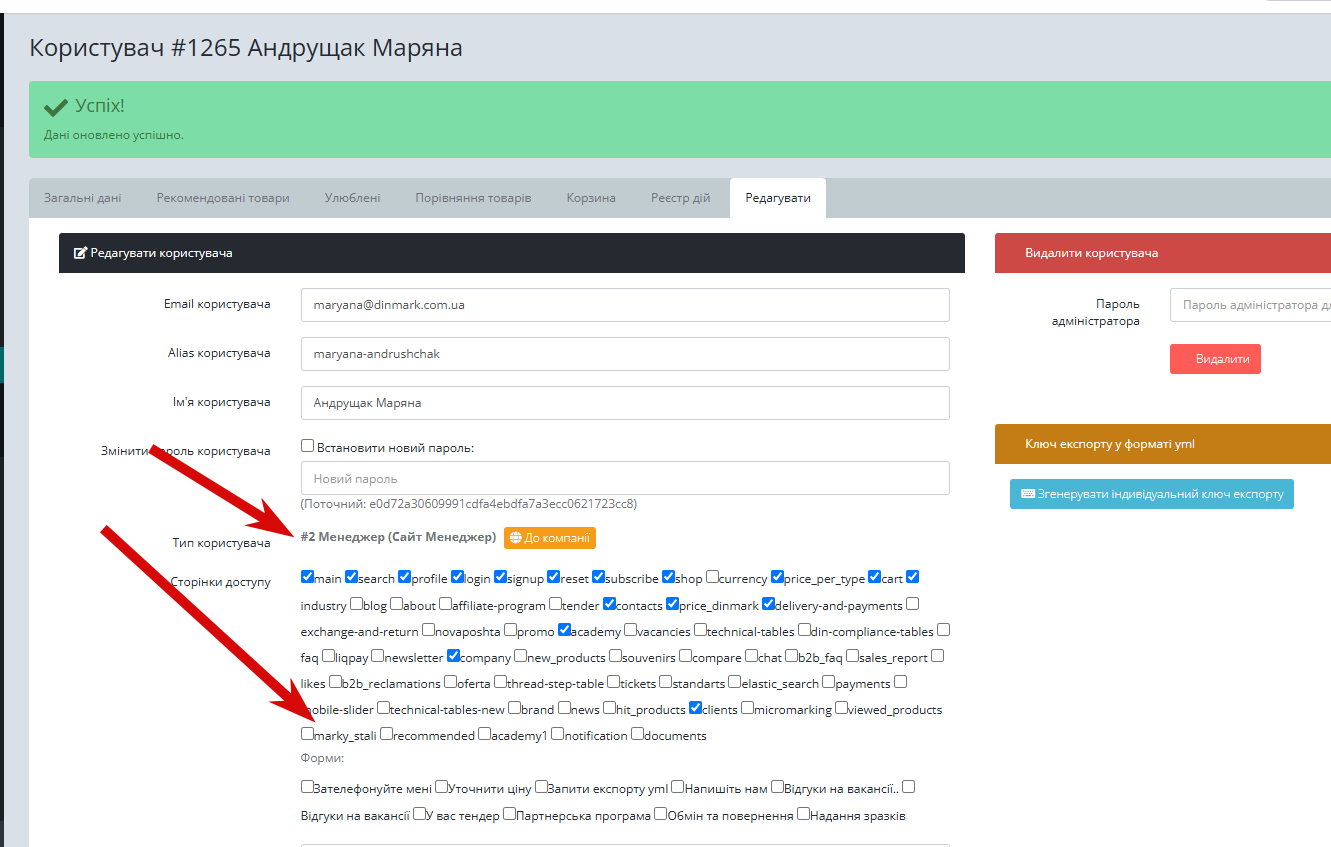Viewport: 1331px width, 847px height.
Task: Click the red Видалити button
Action: tap(1215, 359)
